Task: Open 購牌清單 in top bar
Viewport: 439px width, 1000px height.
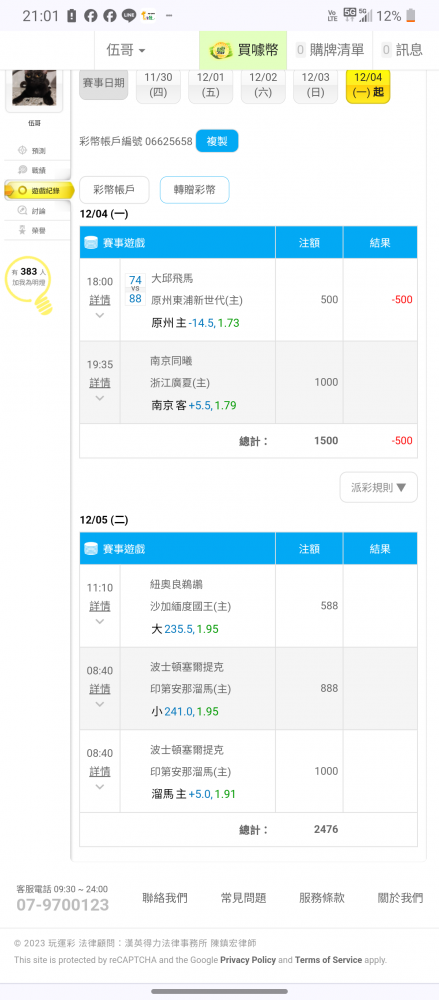Action: 330,50
